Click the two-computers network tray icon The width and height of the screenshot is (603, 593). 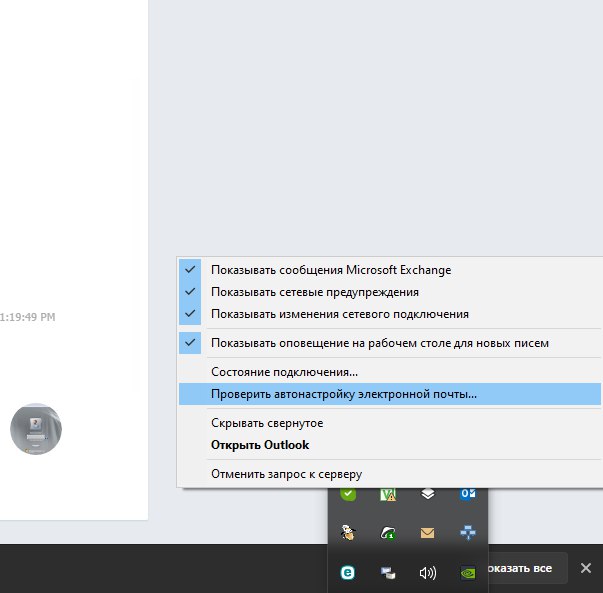pyautogui.click(x=388, y=573)
